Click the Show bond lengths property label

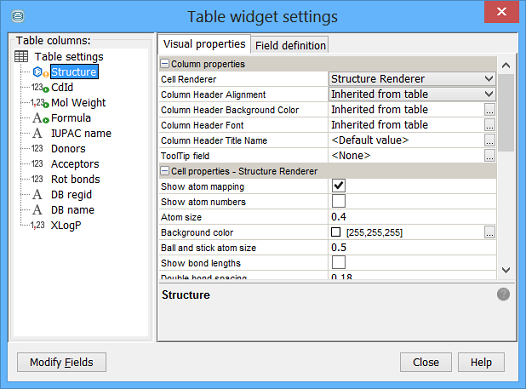201,263
